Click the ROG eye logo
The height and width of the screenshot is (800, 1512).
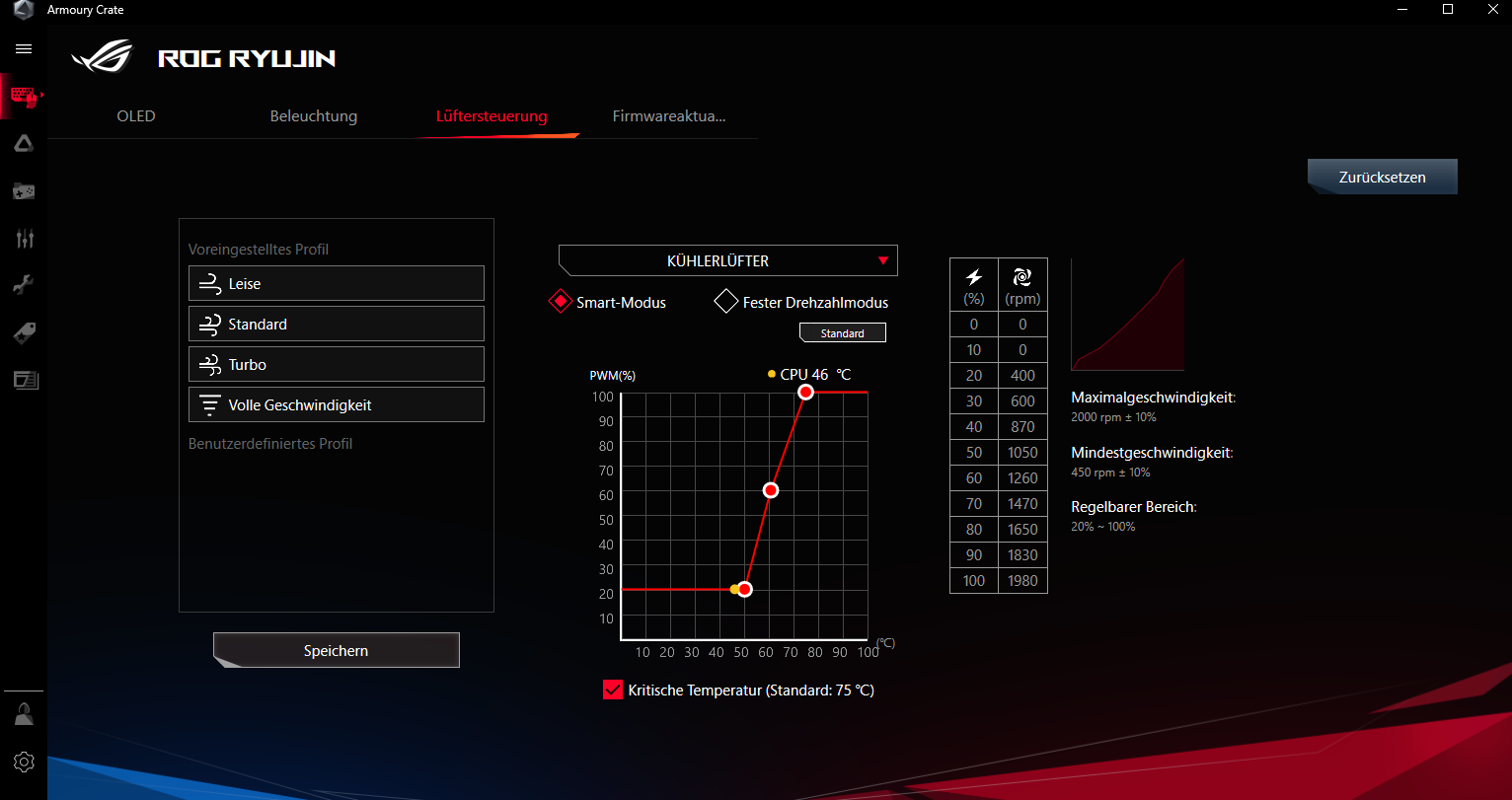(102, 56)
